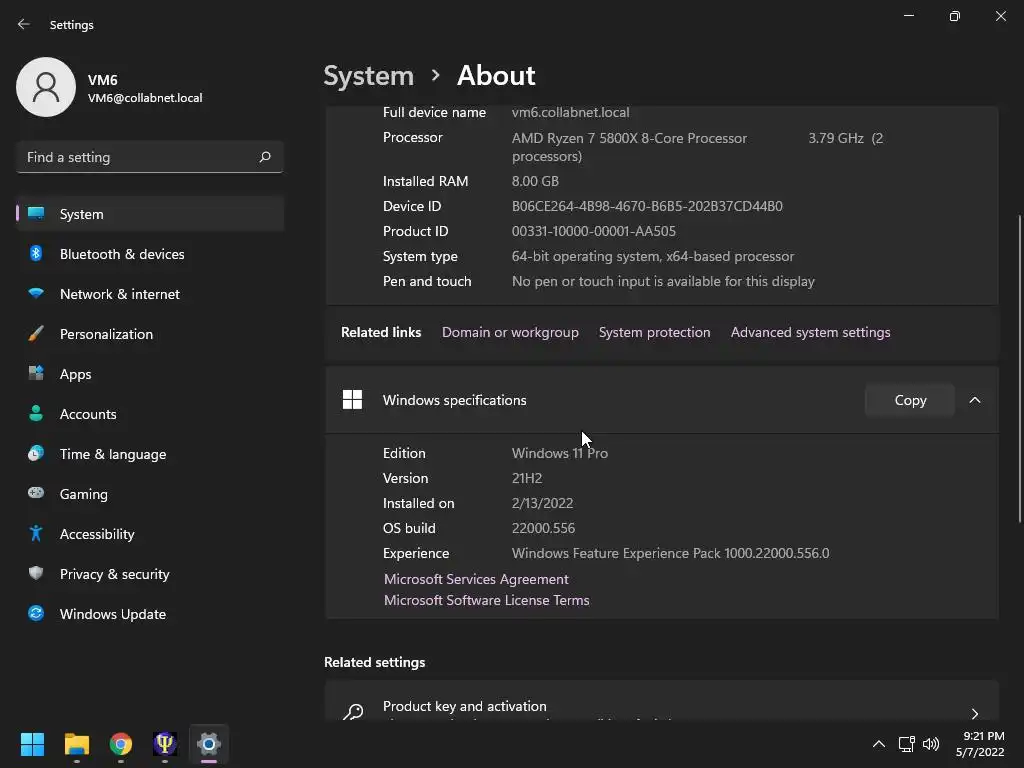
Task: Click the Time & language clock icon
Action: [x=36, y=453]
